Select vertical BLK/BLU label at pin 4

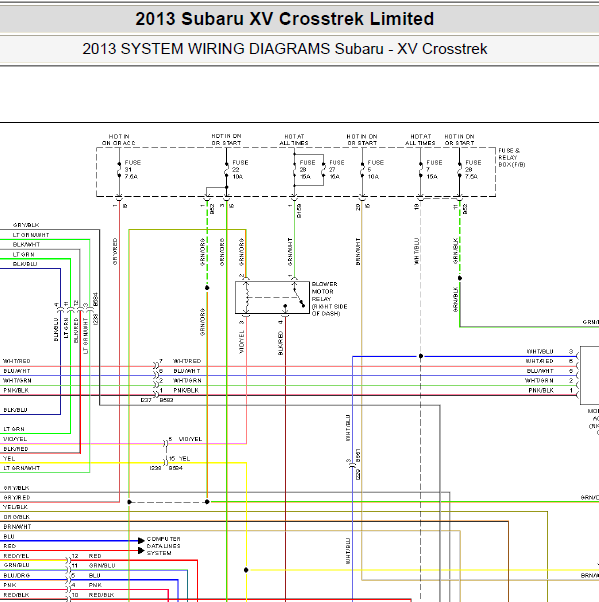tap(56, 329)
